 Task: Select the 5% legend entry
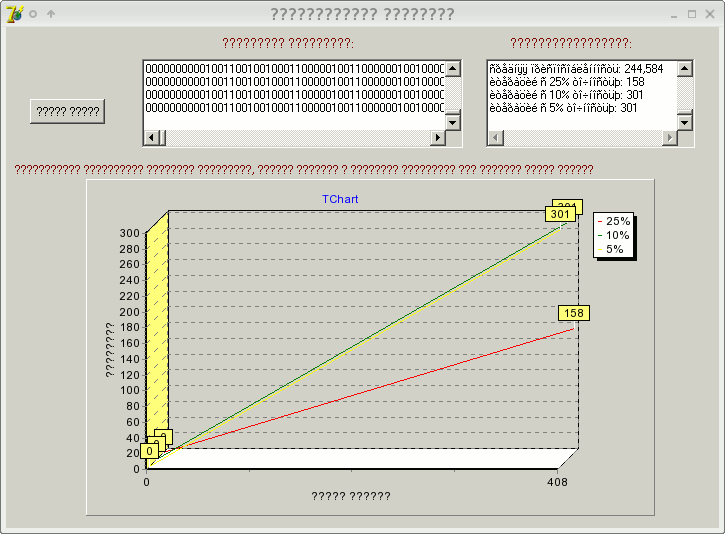615,249
